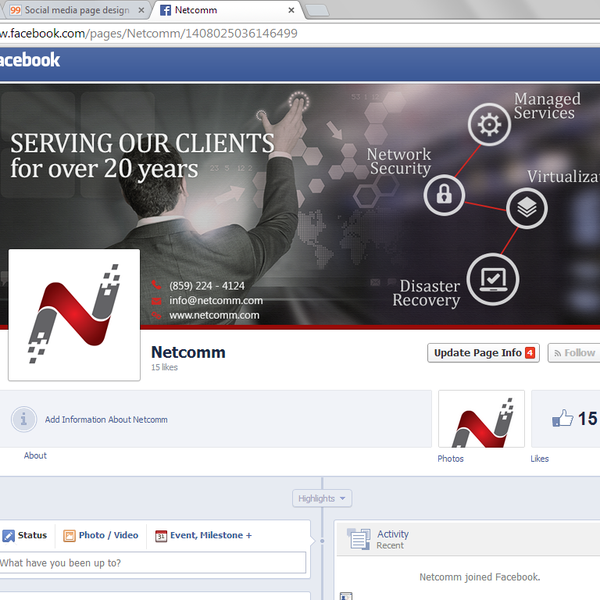Screen dimensions: 600x600
Task: Click the (859) 224 - 4124 phone number
Action: (207, 286)
